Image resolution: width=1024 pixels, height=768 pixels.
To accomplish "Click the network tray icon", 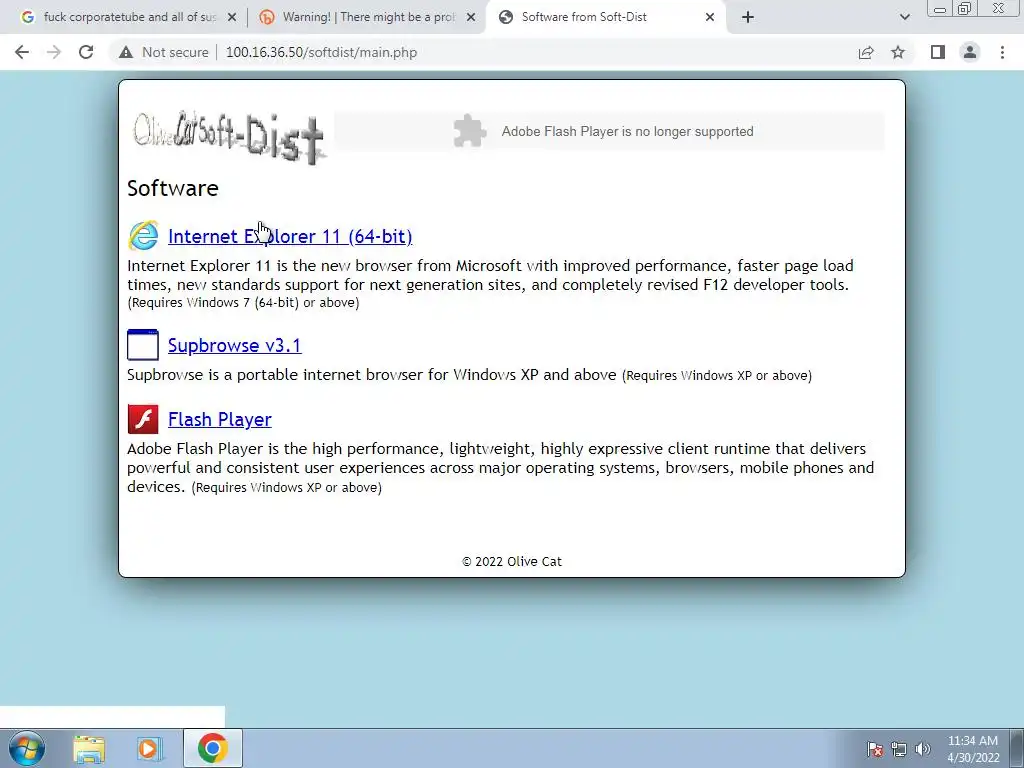I will coord(899,749).
